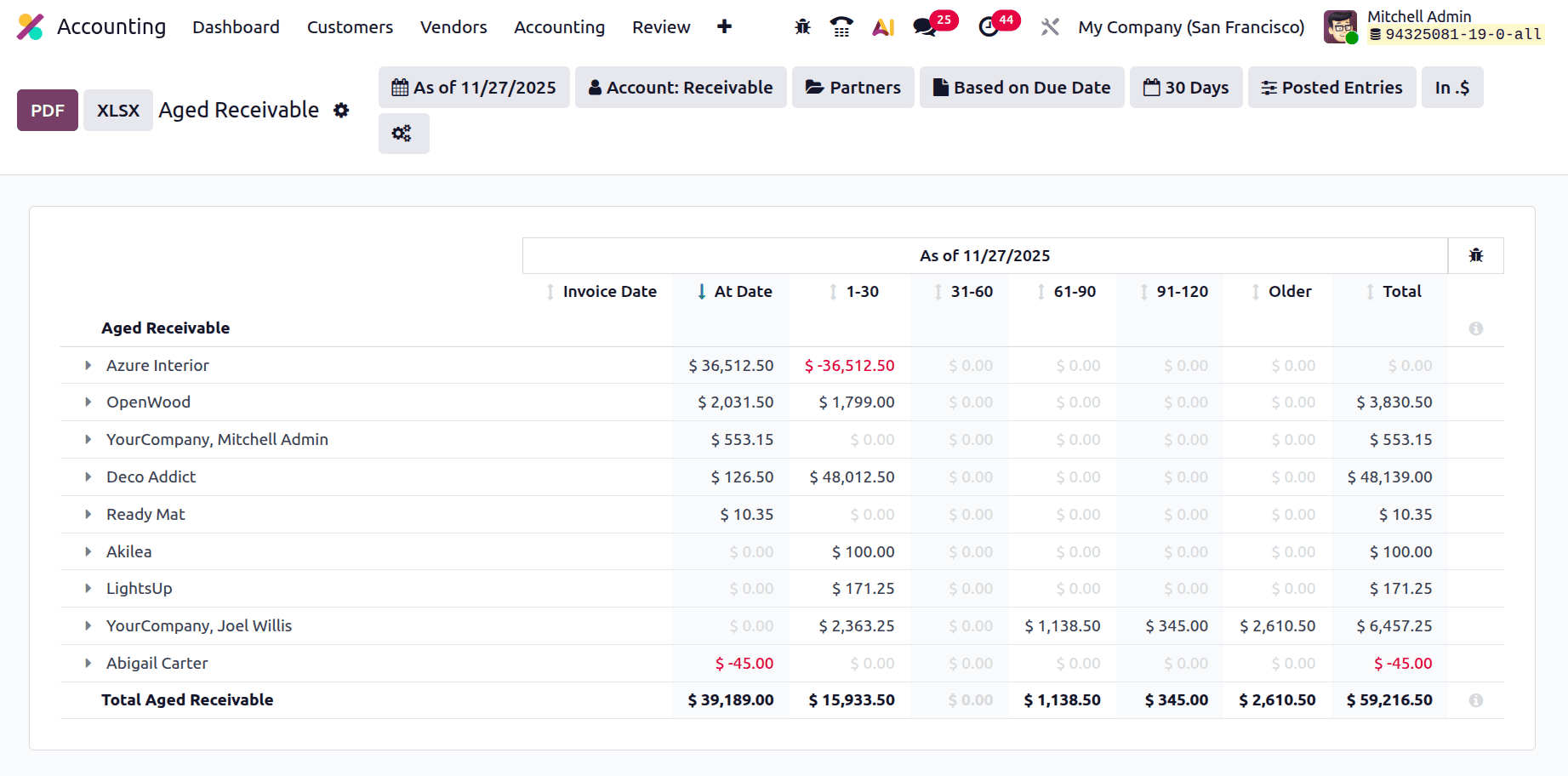Open Based on Due Date filter

click(x=1022, y=88)
